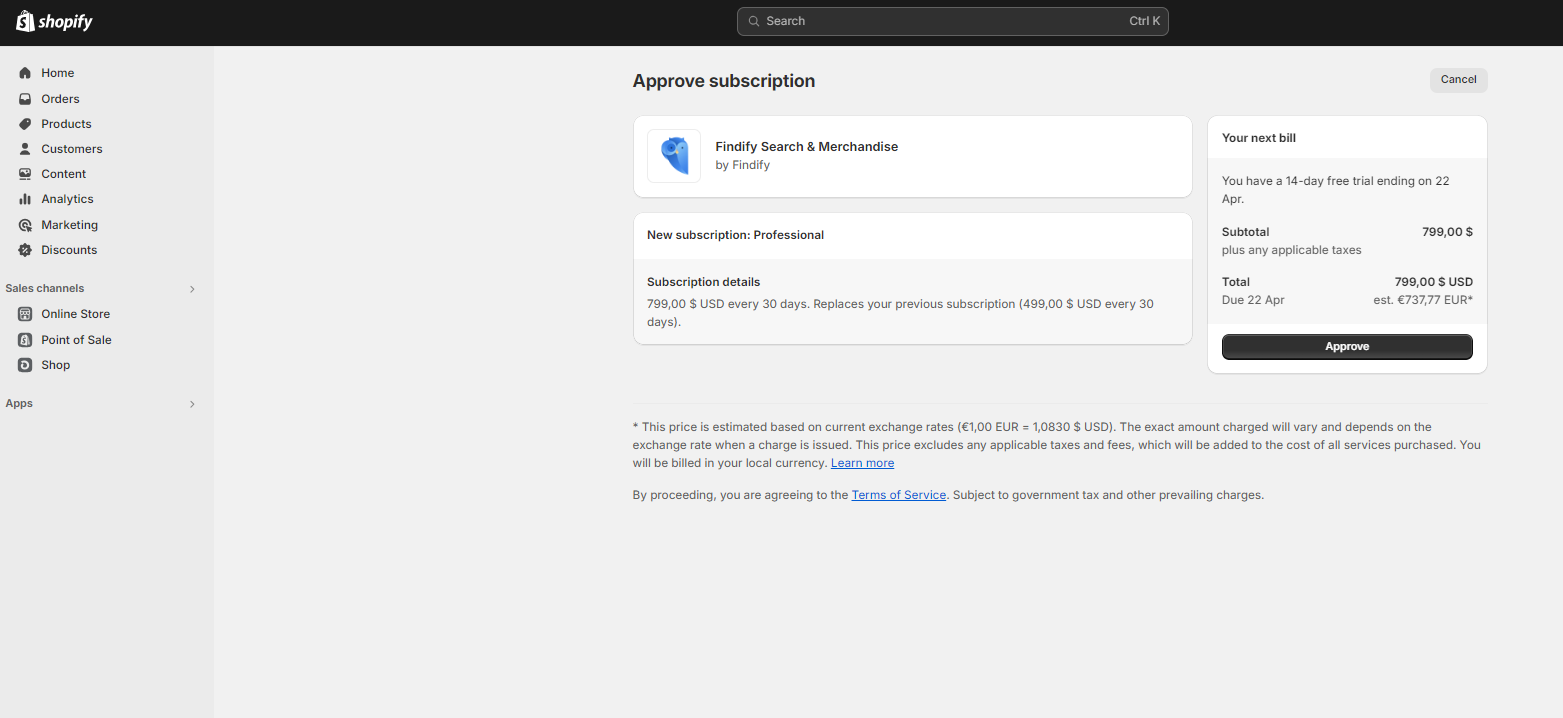The height and width of the screenshot is (718, 1563).
Task: Cancel the subscription approval
Action: [1457, 79]
